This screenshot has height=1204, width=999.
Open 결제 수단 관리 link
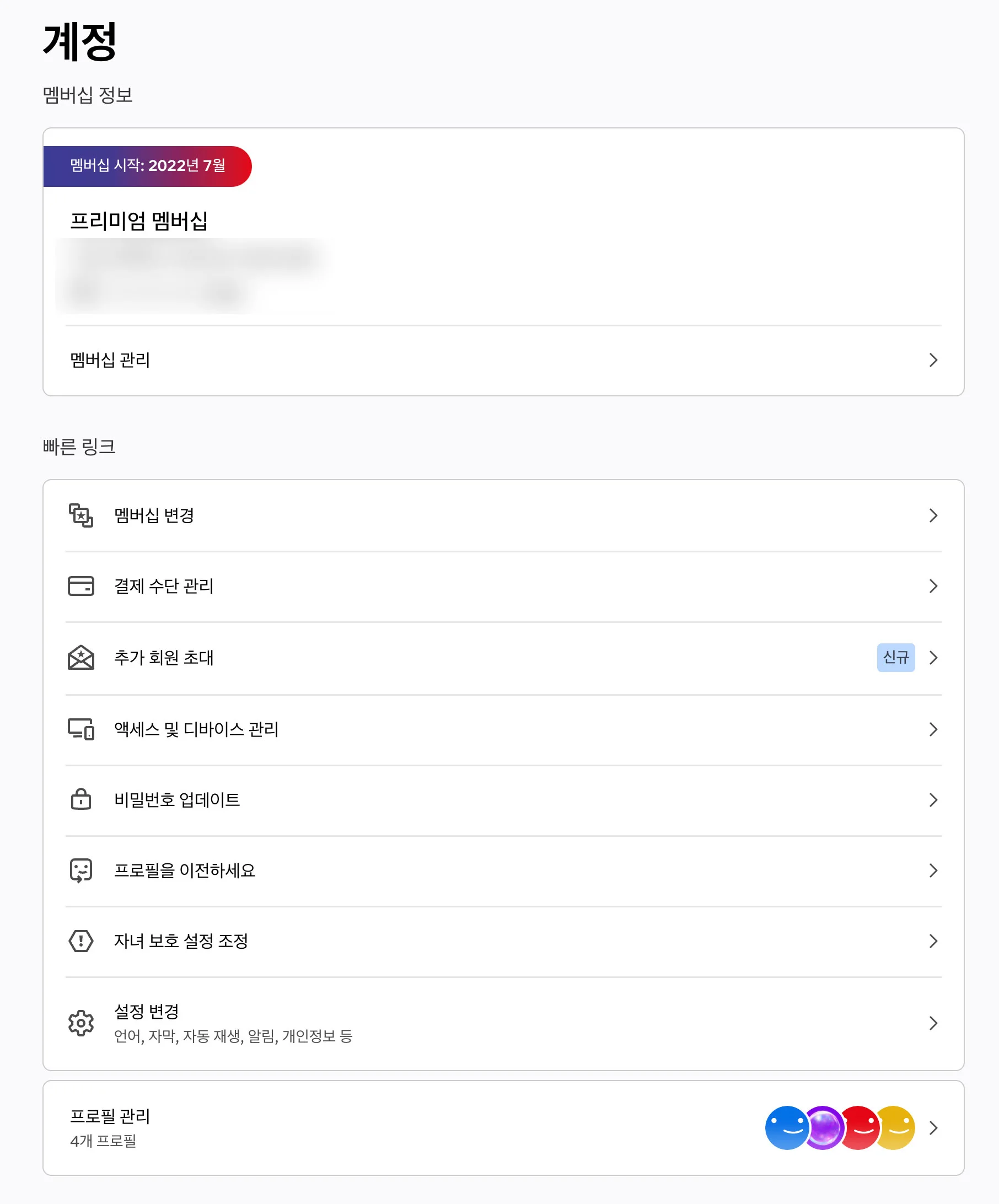[163, 586]
